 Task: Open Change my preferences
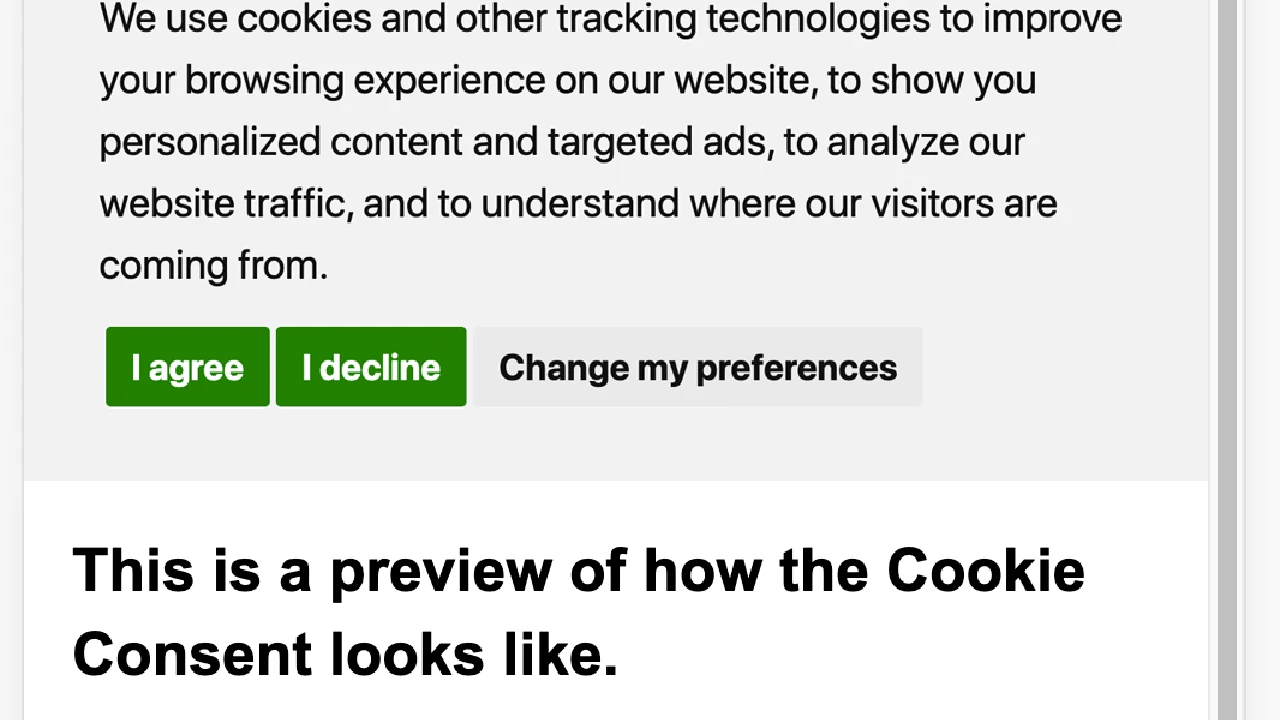point(697,367)
